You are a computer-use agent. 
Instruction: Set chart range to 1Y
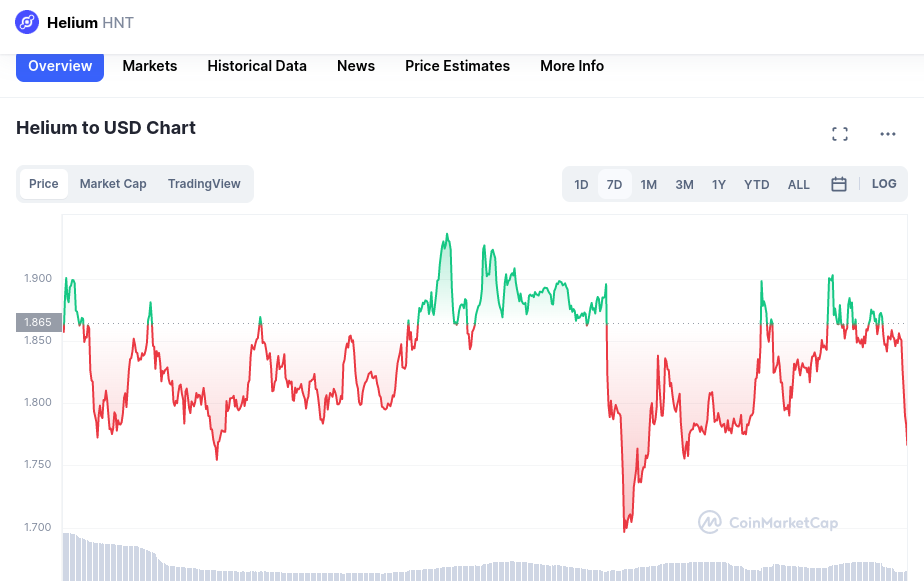(718, 184)
